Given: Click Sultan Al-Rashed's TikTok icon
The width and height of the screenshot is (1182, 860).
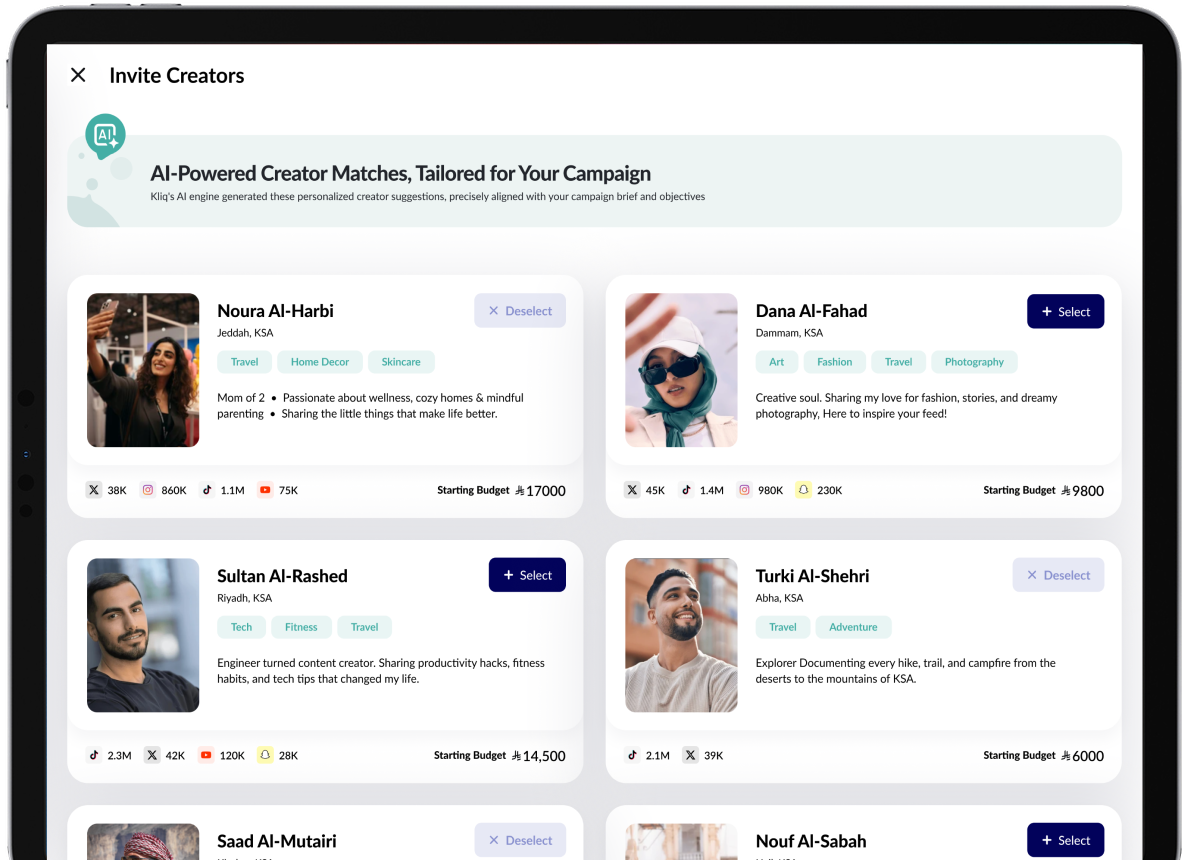Looking at the screenshot, I should click(x=94, y=755).
